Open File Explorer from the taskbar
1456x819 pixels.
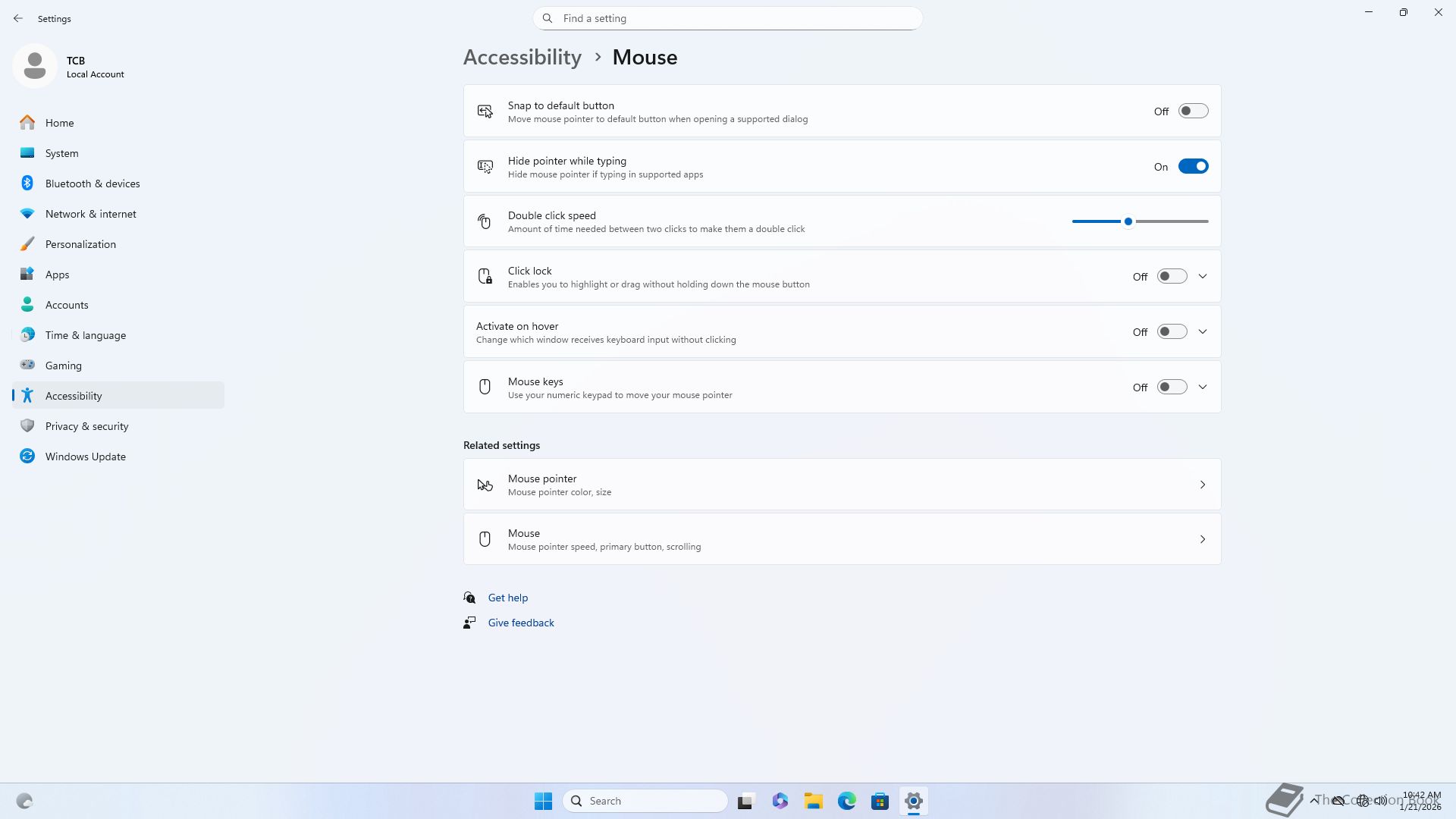click(813, 801)
